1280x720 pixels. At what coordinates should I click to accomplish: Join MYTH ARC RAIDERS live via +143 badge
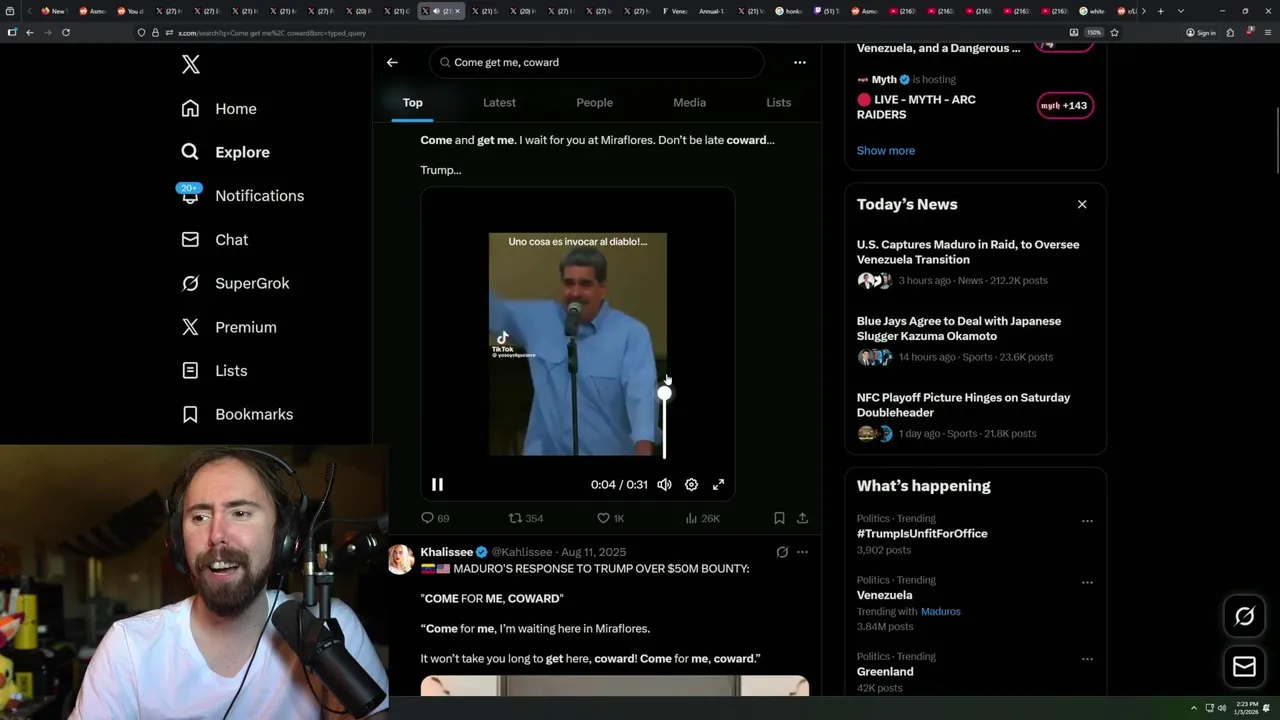[1064, 106]
